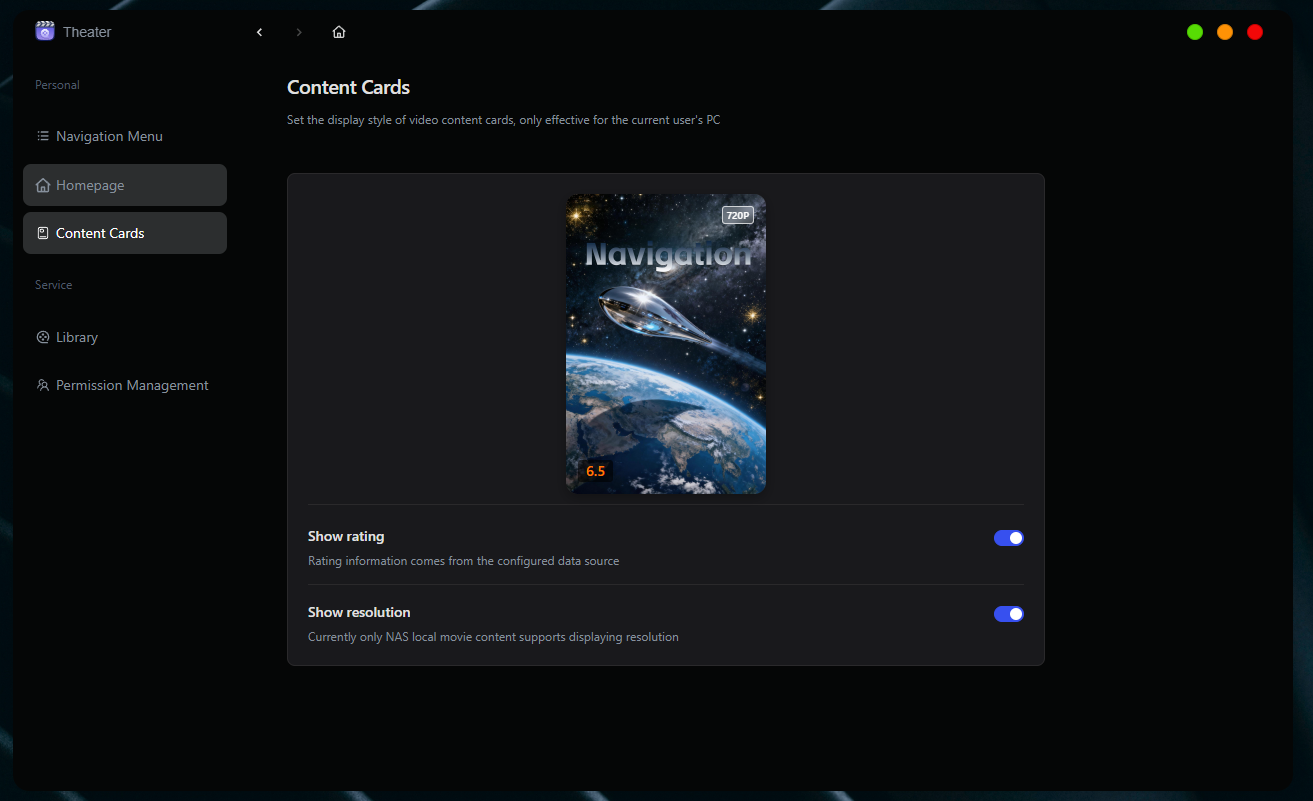Click the 720P resolution badge
Screen dimensions: 1313x801
tap(738, 215)
